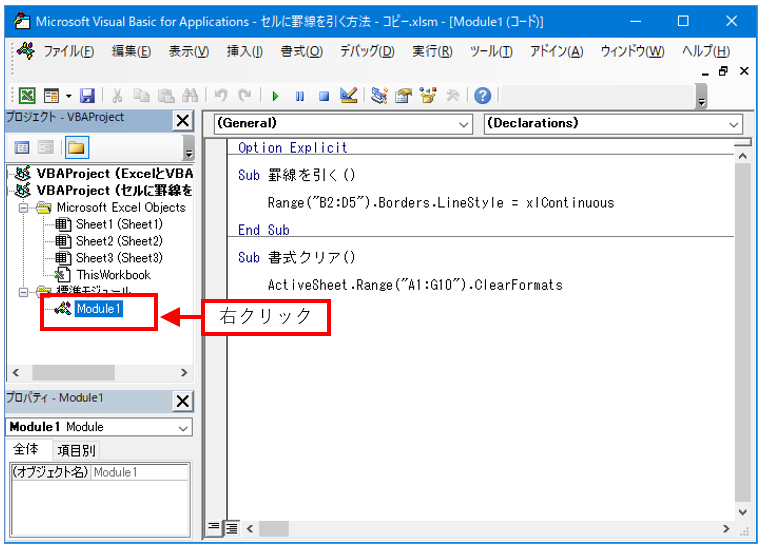Click code window vertical scroll down arrow
The image size is (759, 547).
click(743, 512)
